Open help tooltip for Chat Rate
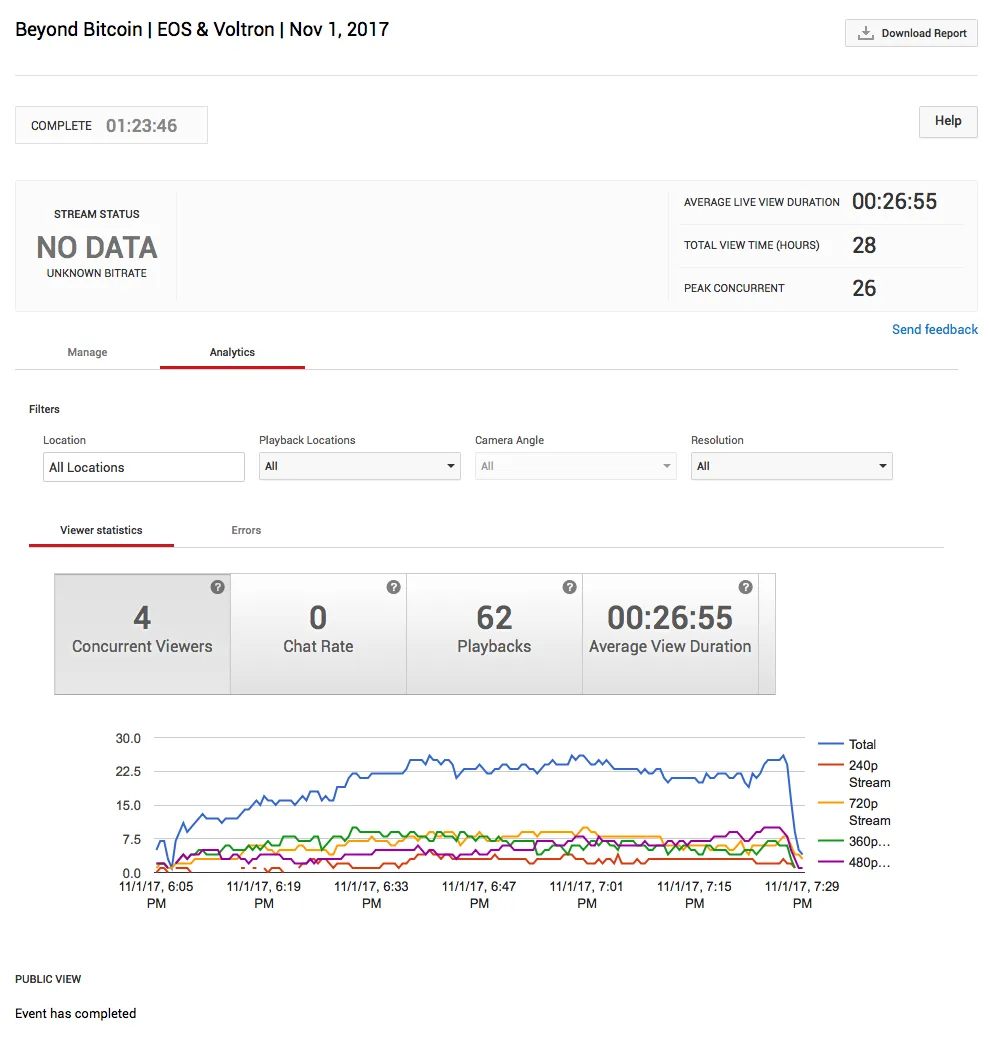Image resolution: width=990 pixels, height=1038 pixels. pyautogui.click(x=393, y=587)
